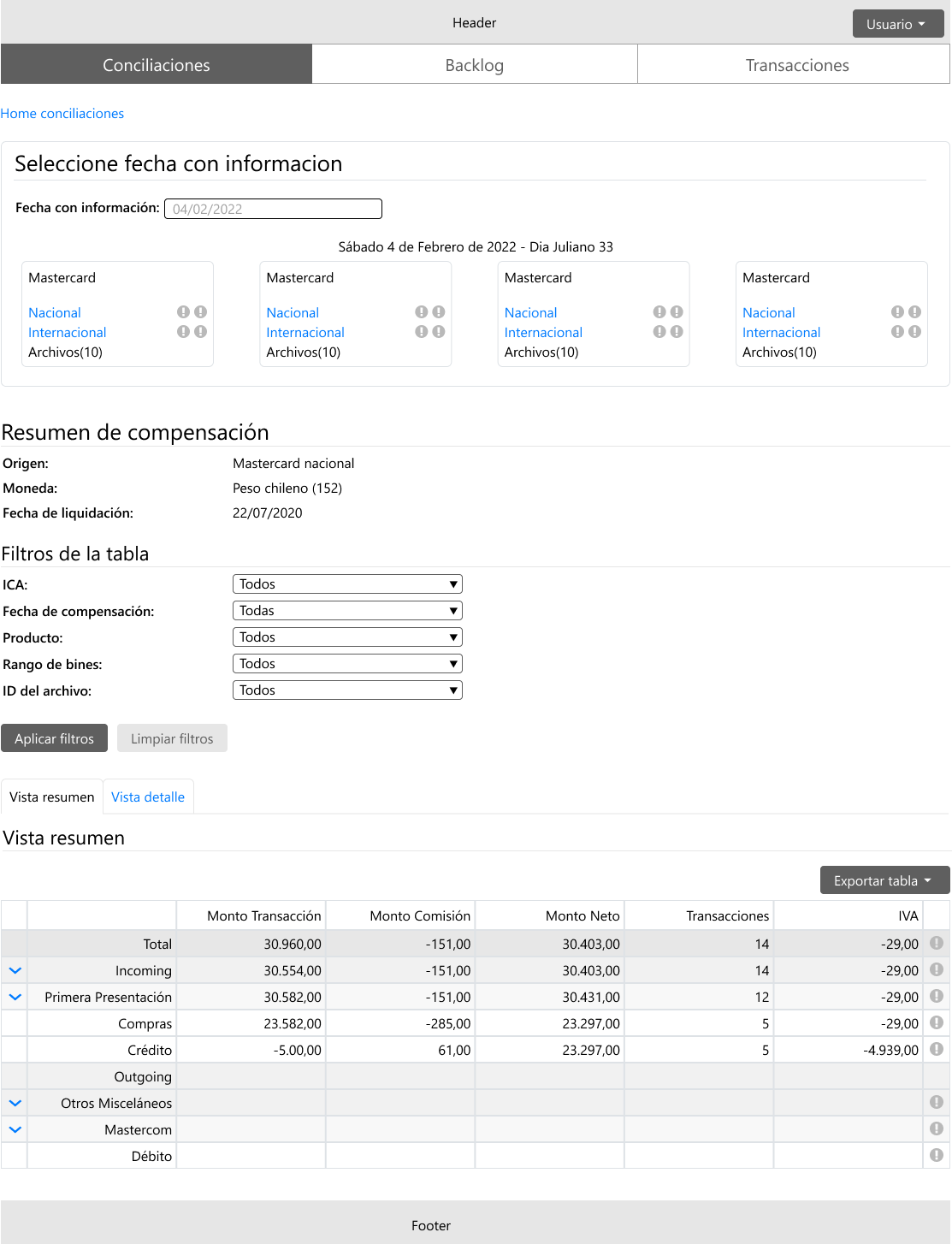Click the Fecha con información date field
Viewport: 952px width, 1244px height.
[273, 209]
